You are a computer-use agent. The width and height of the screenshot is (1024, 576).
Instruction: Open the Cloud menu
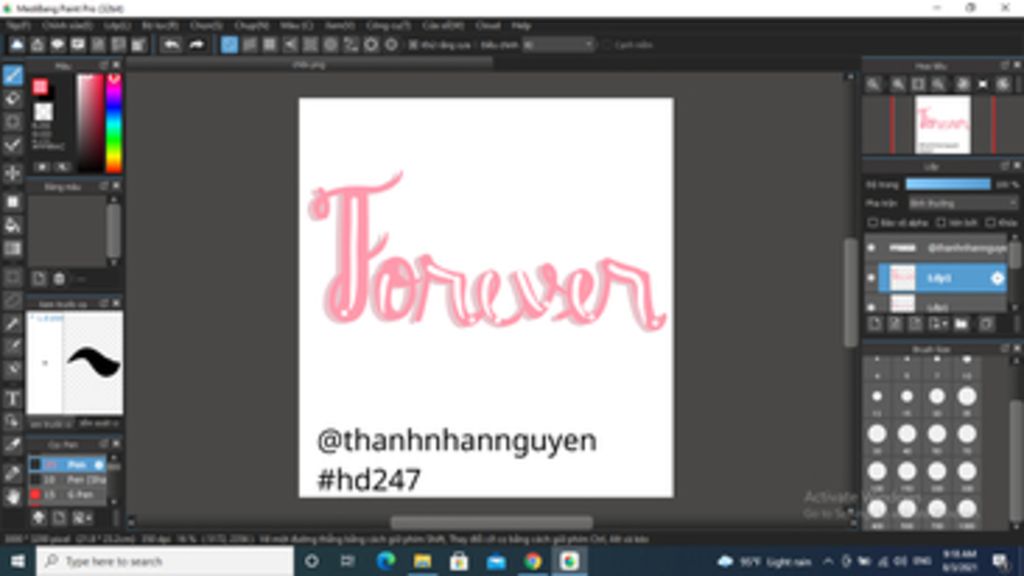pos(488,25)
